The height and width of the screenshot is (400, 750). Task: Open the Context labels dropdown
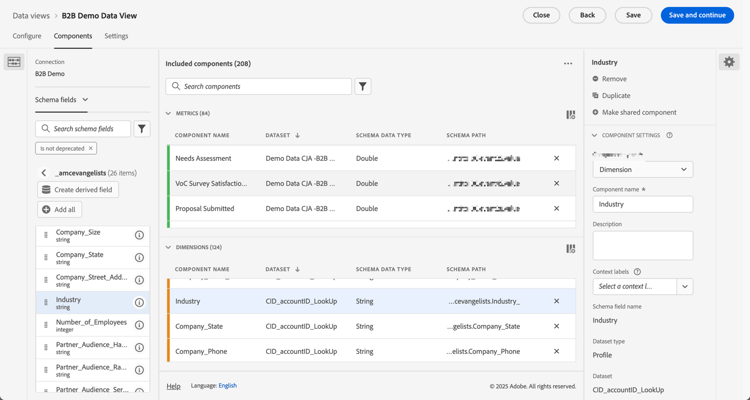click(x=685, y=287)
